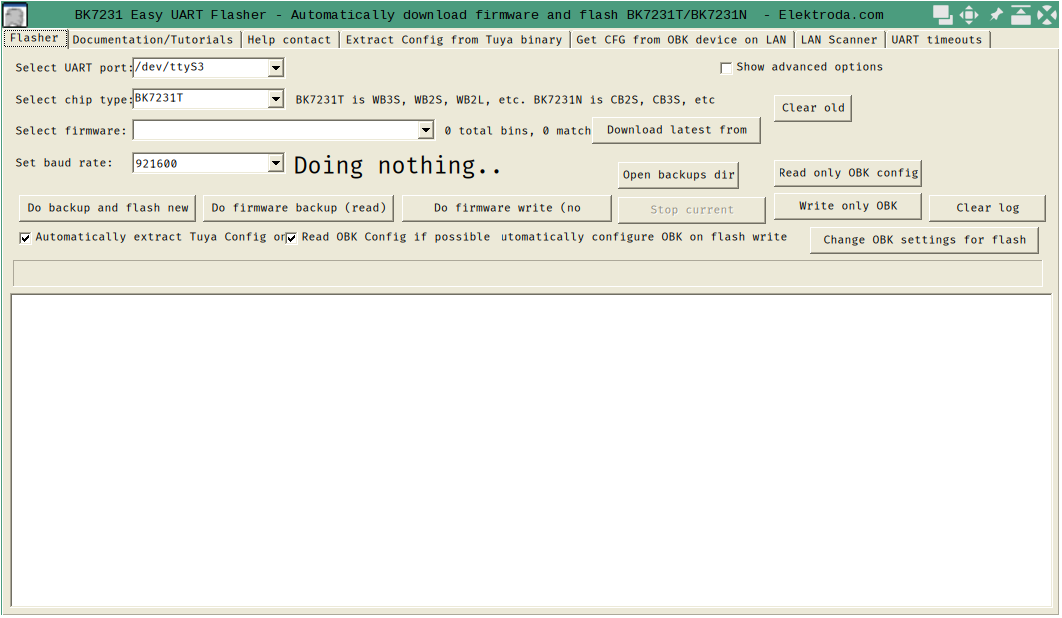Uncheck Read OBK Config if possible
Screen dimensions: 1062x618
(292, 238)
